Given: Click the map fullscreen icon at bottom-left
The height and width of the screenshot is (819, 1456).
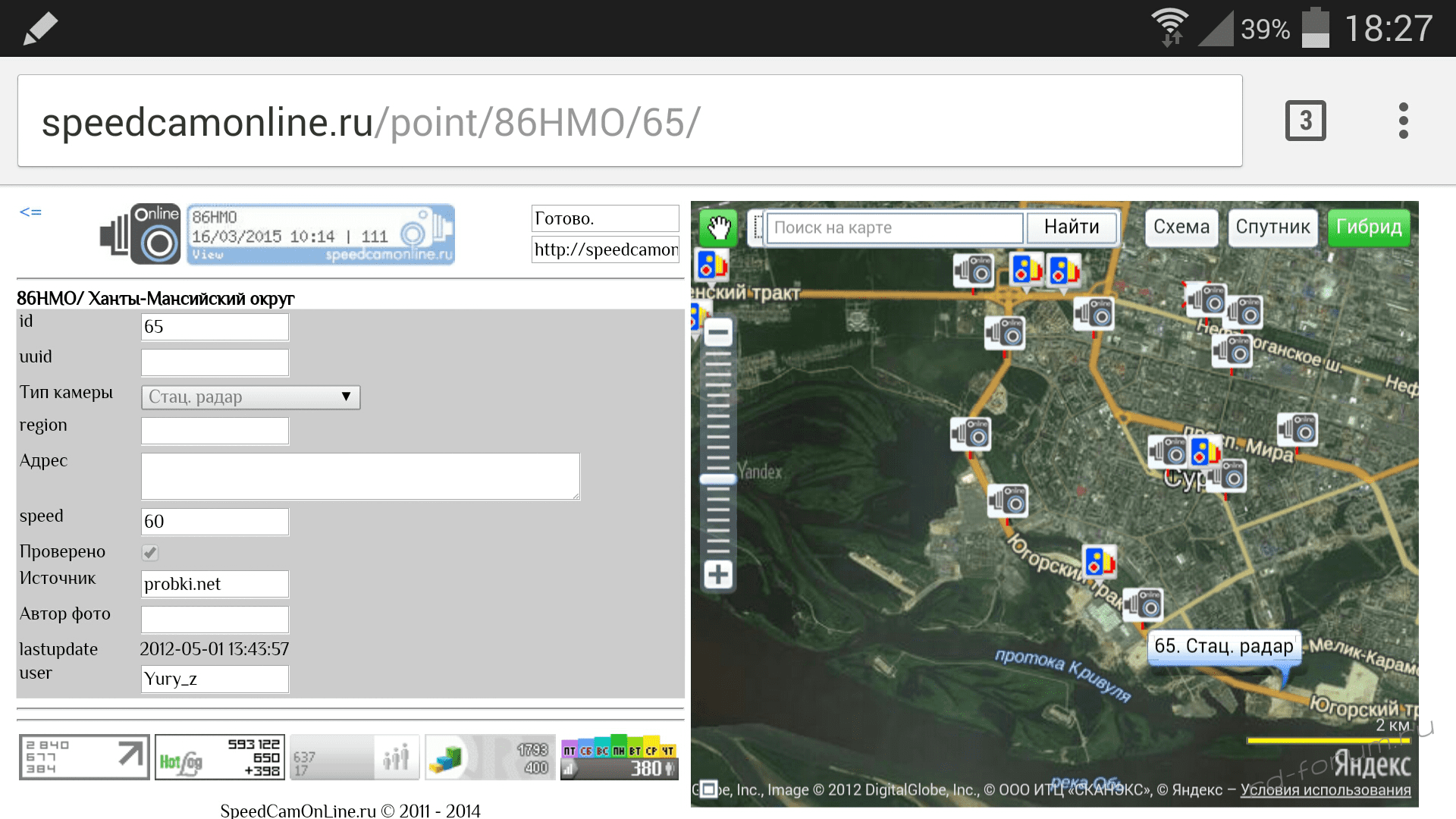Looking at the screenshot, I should (x=708, y=789).
